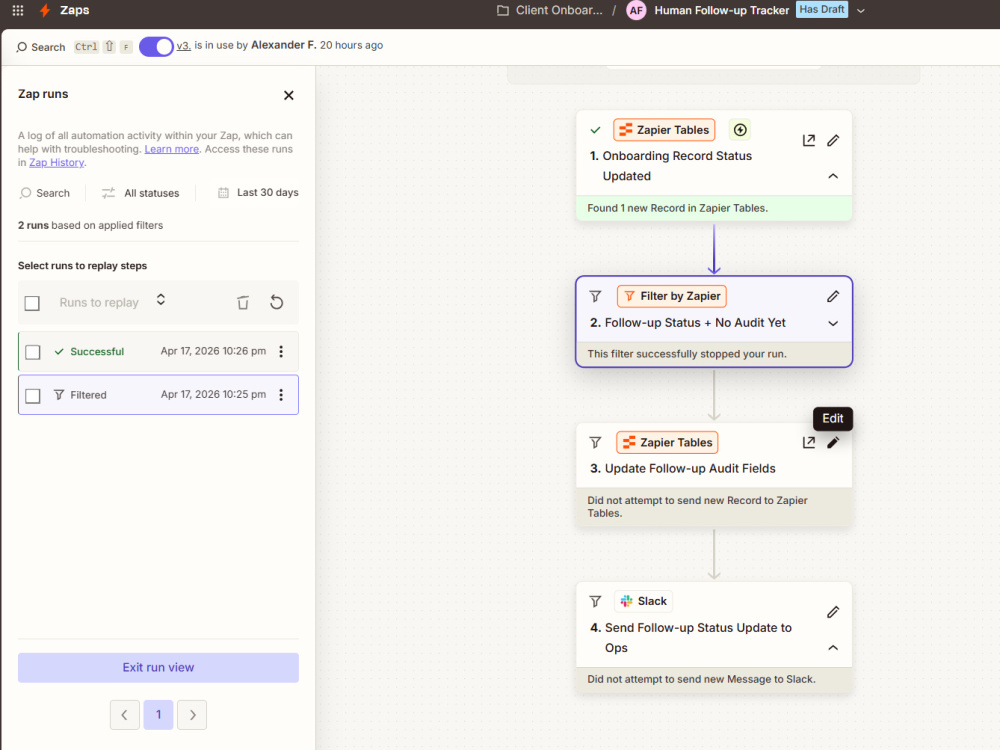Select step 2 title Follow-up Status + No Audit Yet
Screen dimensions: 1000x750
[695, 323]
